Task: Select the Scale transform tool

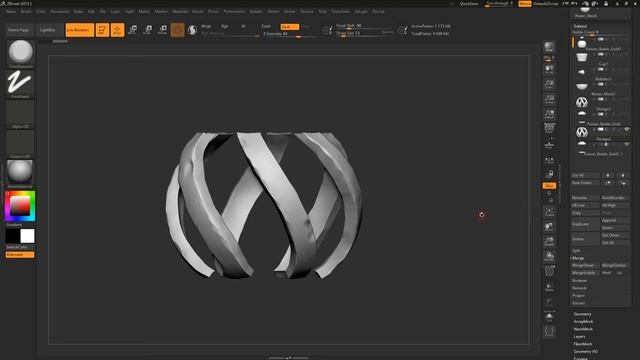Action: 148,30
